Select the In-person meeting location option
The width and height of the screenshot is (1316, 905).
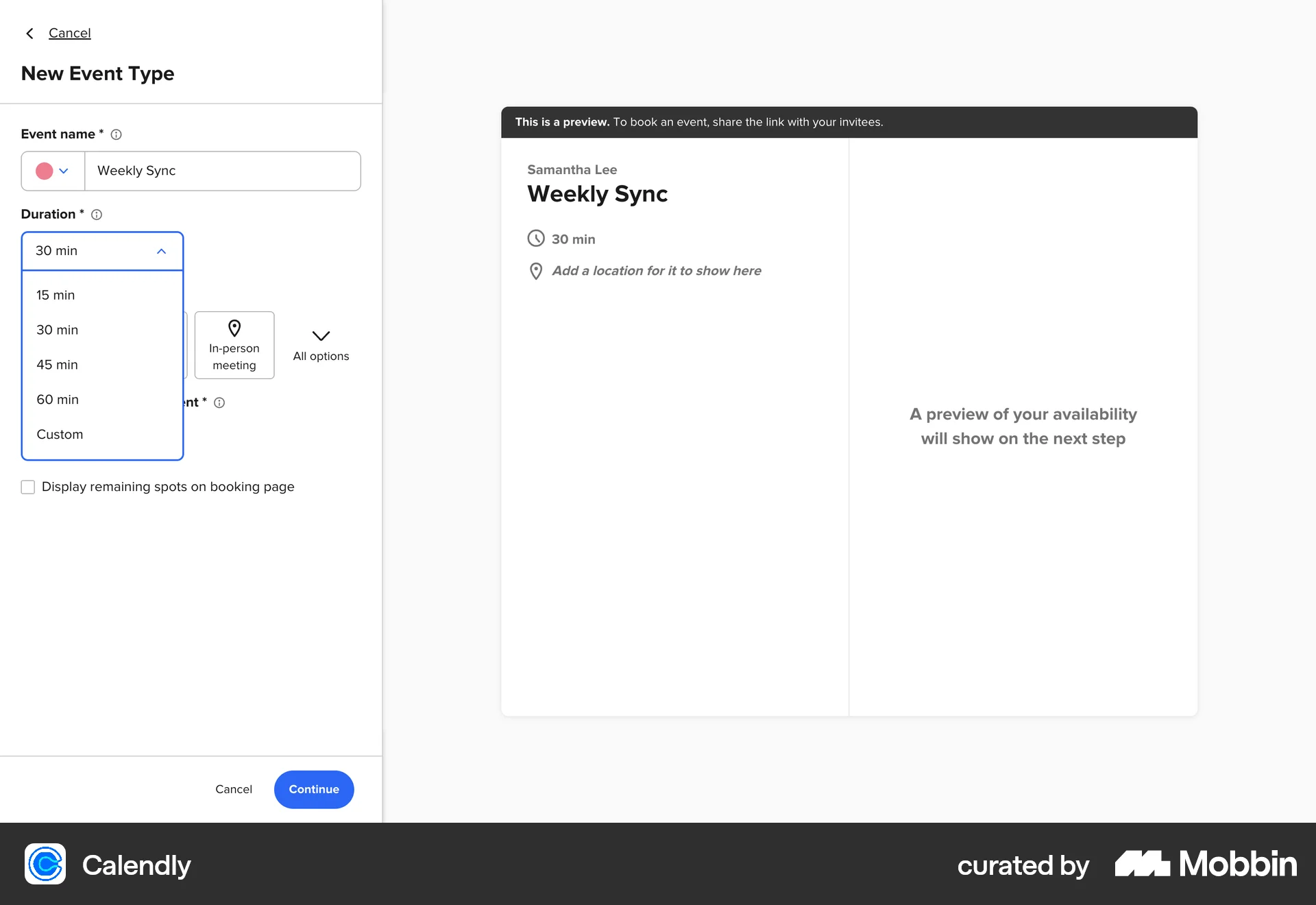[x=234, y=345]
